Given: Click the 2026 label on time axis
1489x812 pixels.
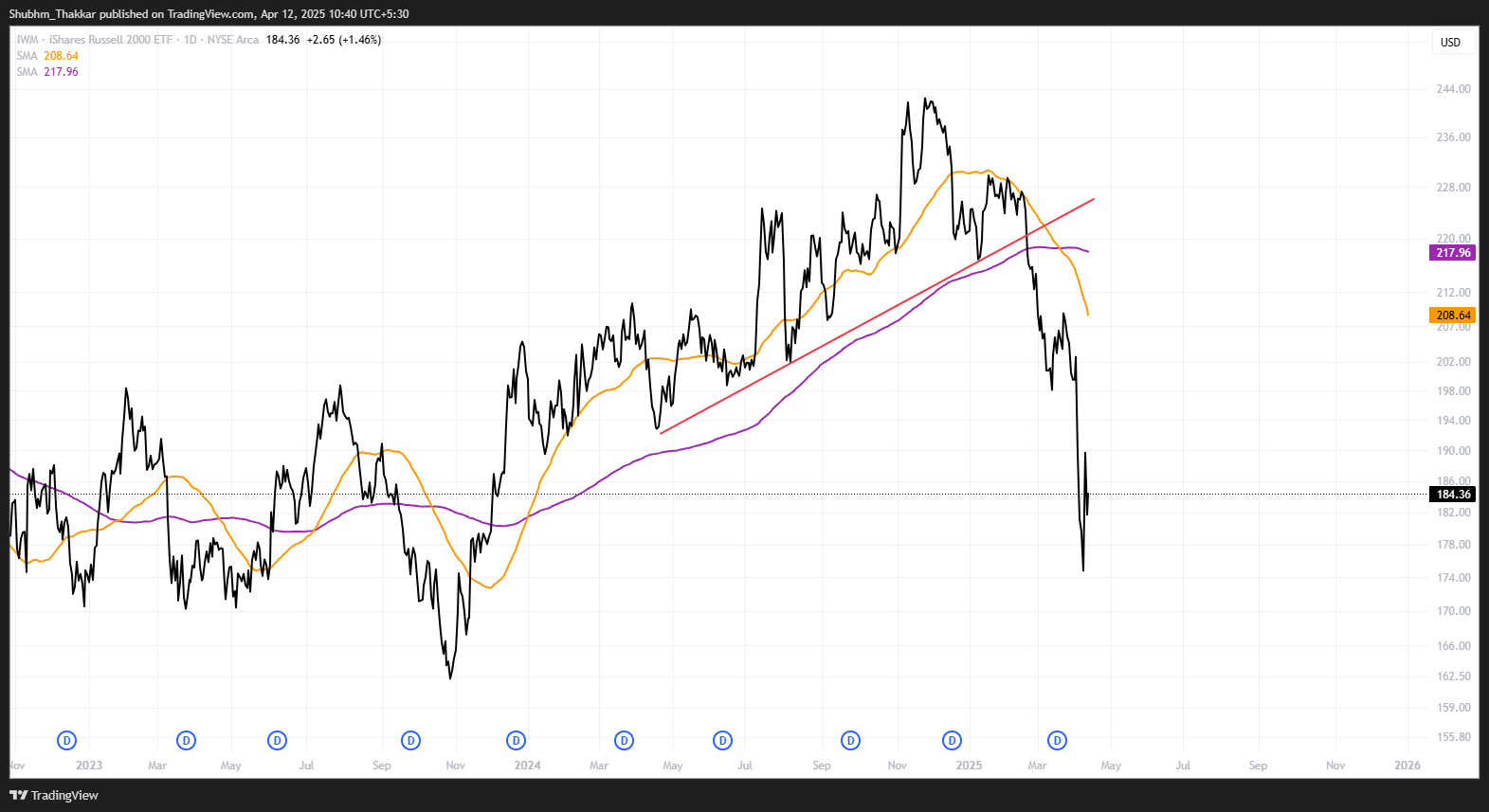Looking at the screenshot, I should 1407,766.
